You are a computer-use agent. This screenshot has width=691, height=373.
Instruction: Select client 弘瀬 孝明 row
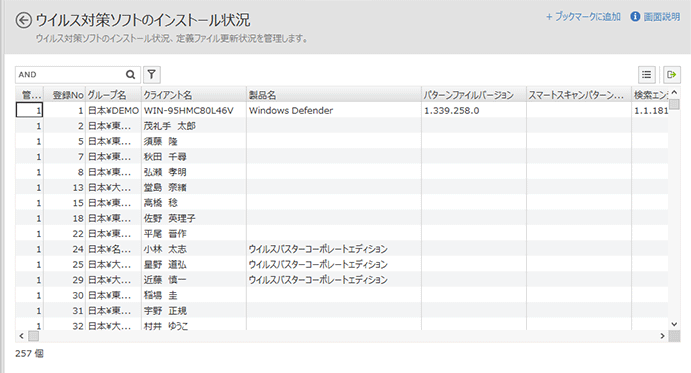pyautogui.click(x=193, y=172)
